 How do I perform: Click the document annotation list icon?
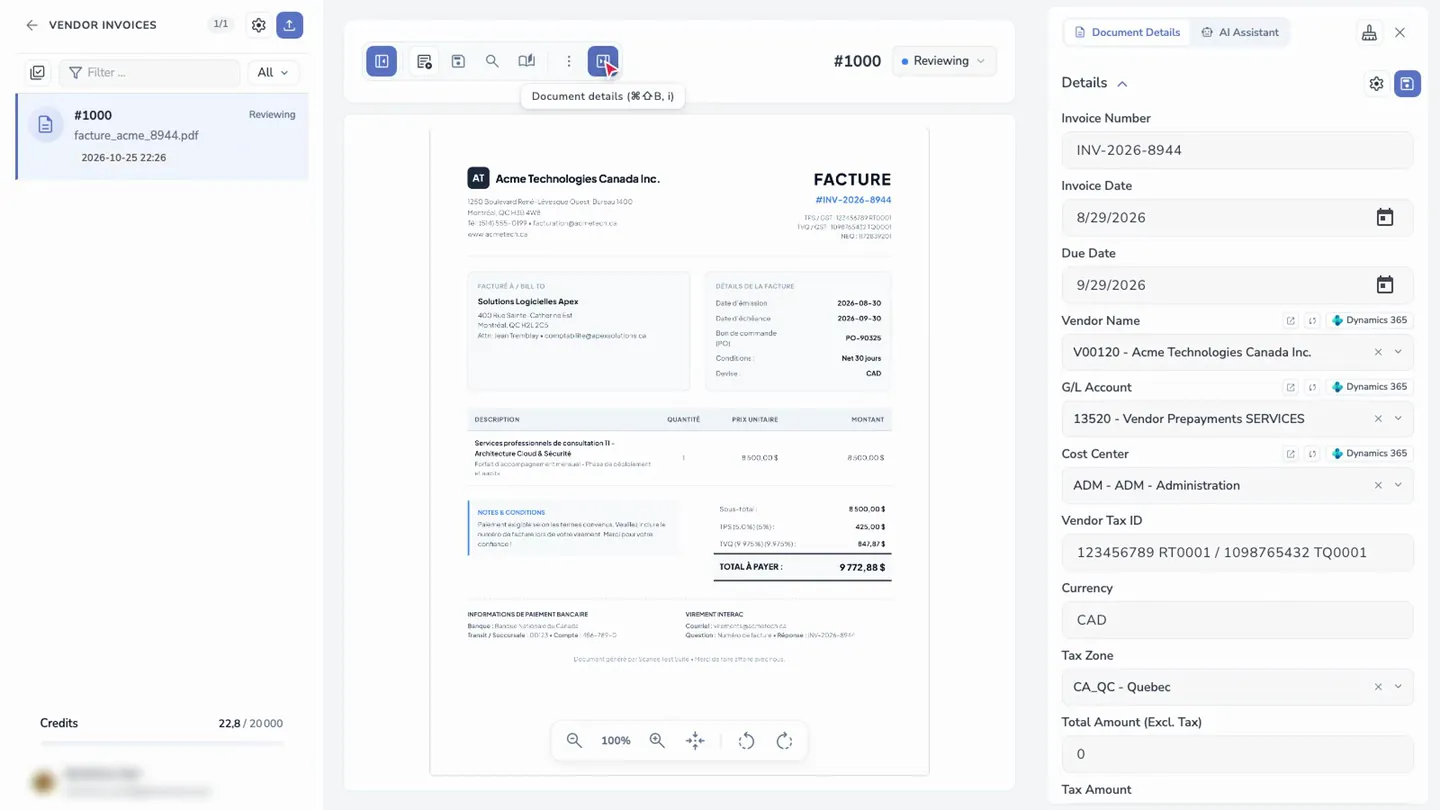point(424,61)
